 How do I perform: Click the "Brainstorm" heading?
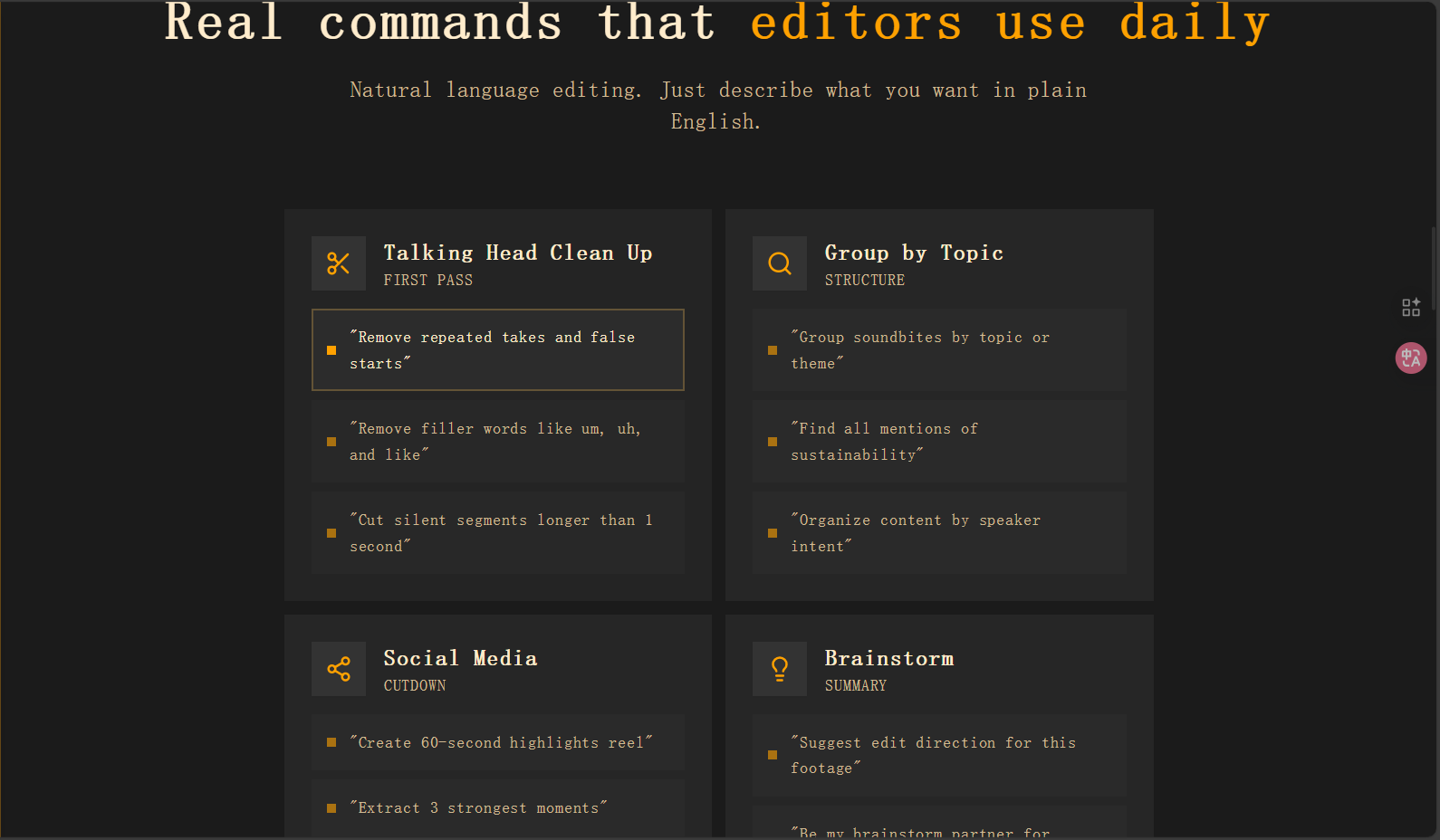click(889, 658)
